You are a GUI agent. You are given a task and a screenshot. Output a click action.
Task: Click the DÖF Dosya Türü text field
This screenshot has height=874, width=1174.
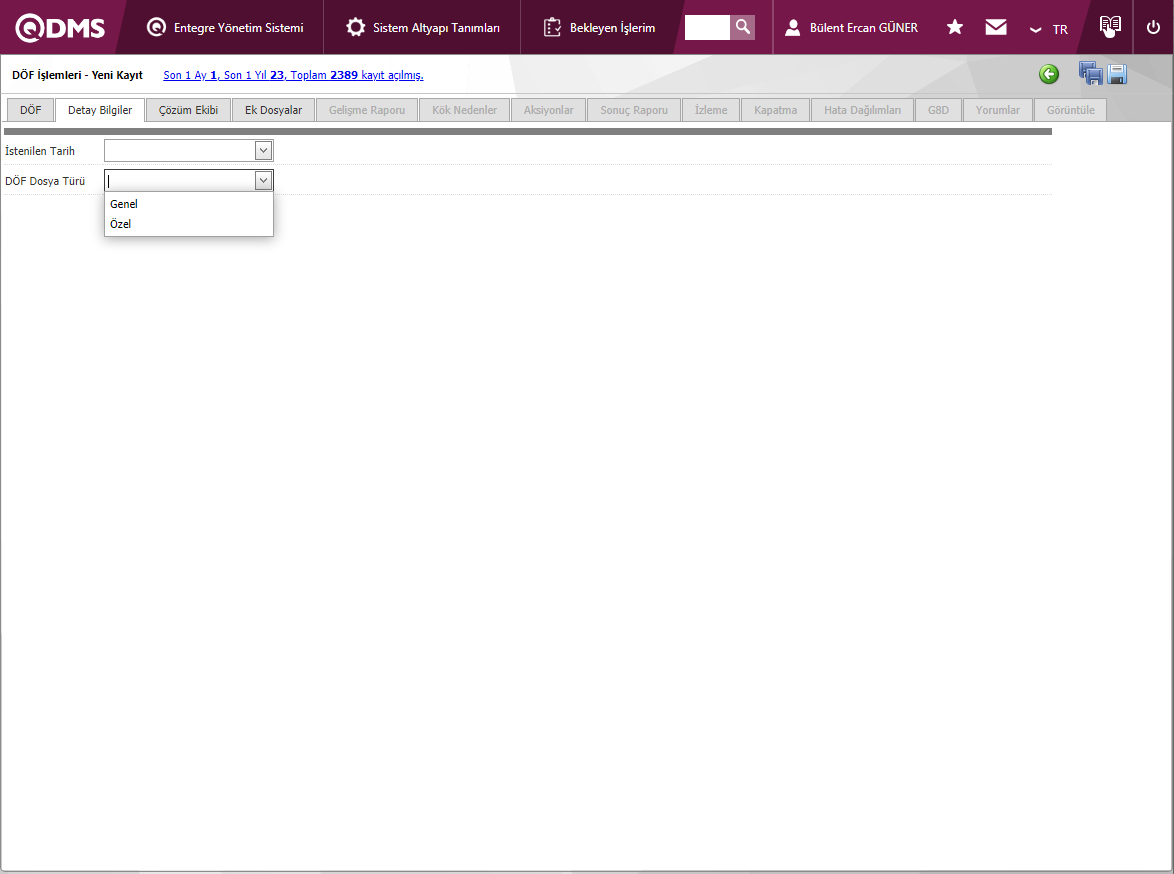(x=180, y=180)
